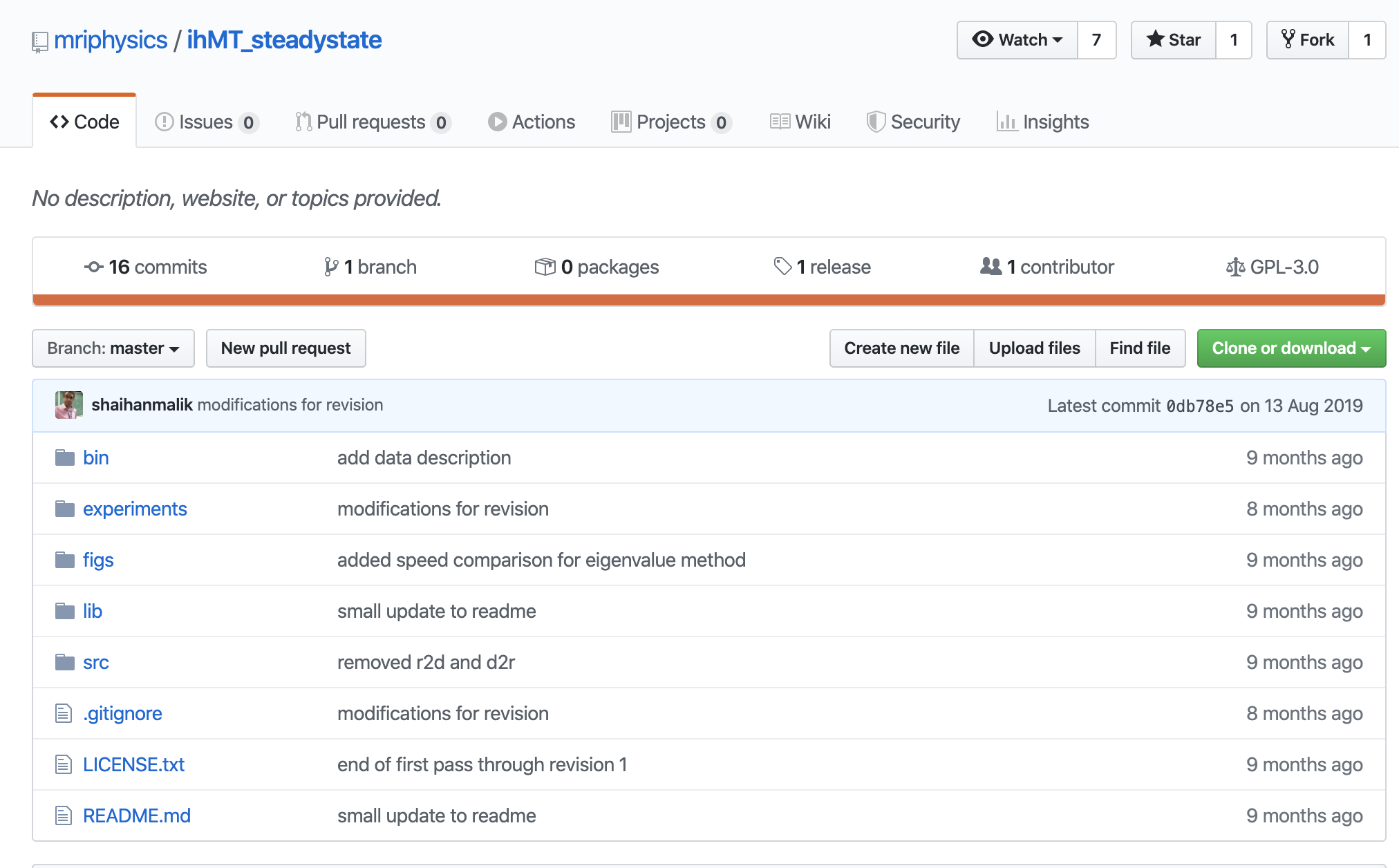Click shaihanmalik's avatar thumbnail

(69, 405)
